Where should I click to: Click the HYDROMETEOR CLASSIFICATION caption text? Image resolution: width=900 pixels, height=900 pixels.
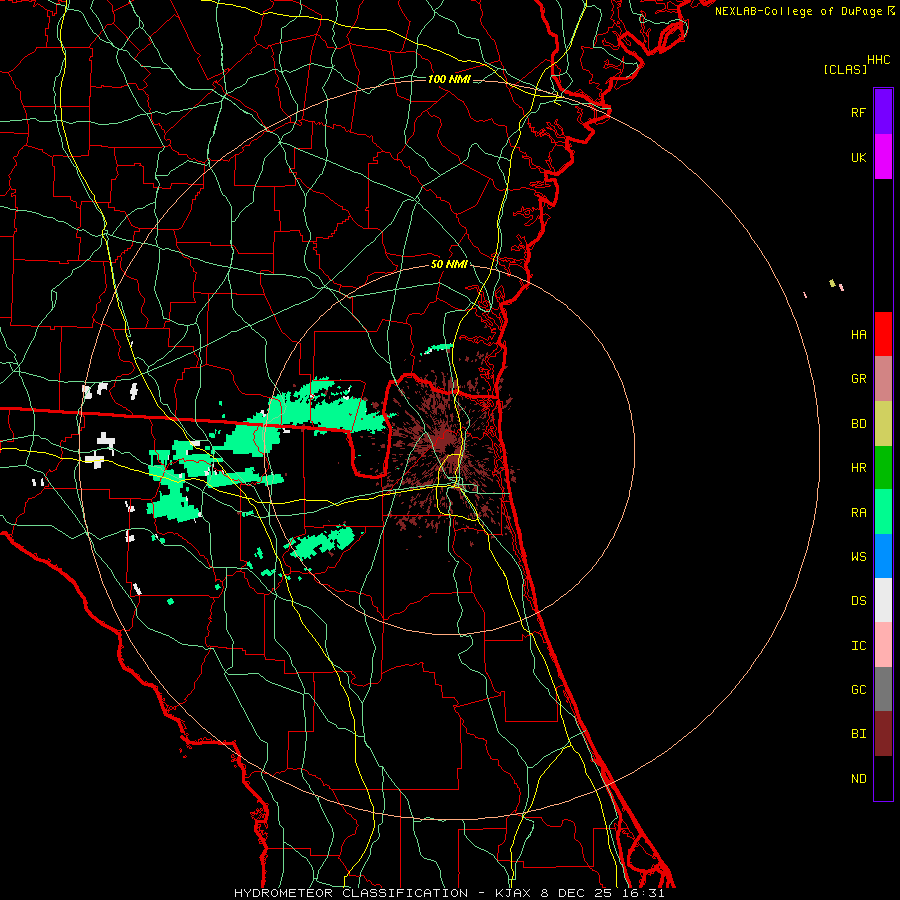(351, 893)
